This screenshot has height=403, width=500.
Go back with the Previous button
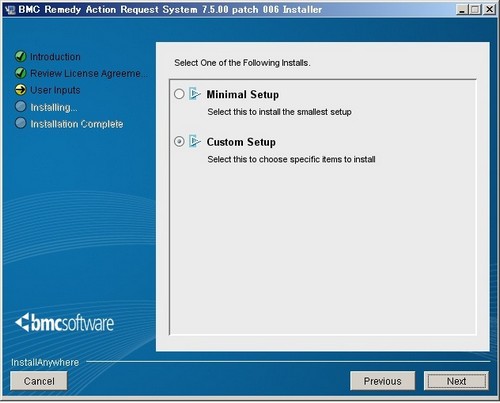point(383,381)
